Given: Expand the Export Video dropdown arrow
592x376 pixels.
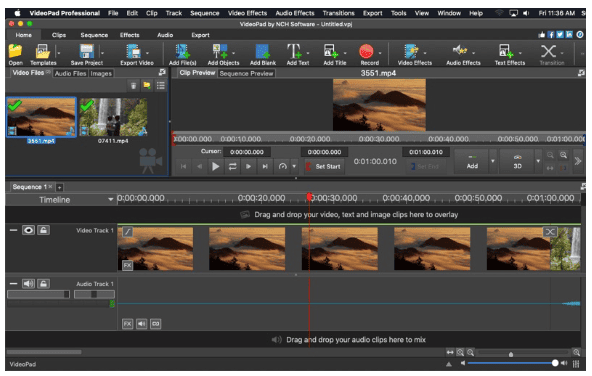Looking at the screenshot, I should click(147, 53).
